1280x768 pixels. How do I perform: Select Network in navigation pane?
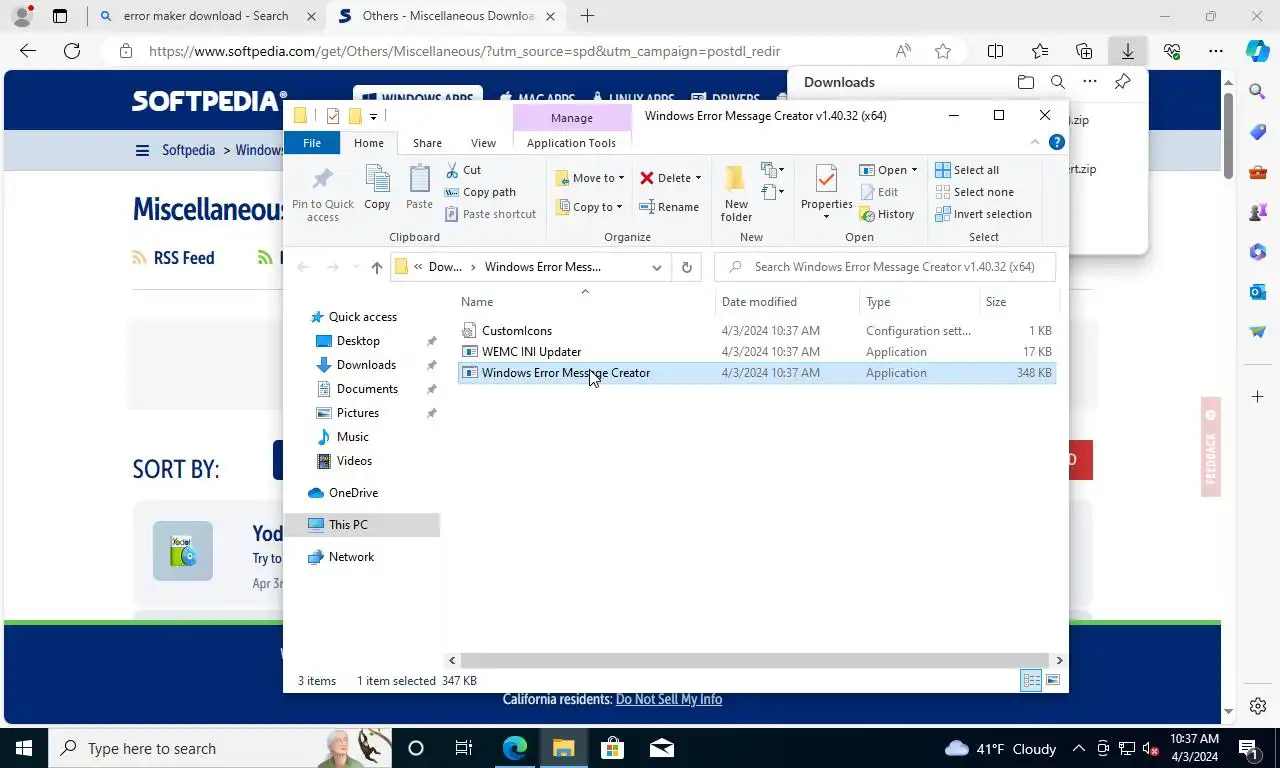(351, 557)
